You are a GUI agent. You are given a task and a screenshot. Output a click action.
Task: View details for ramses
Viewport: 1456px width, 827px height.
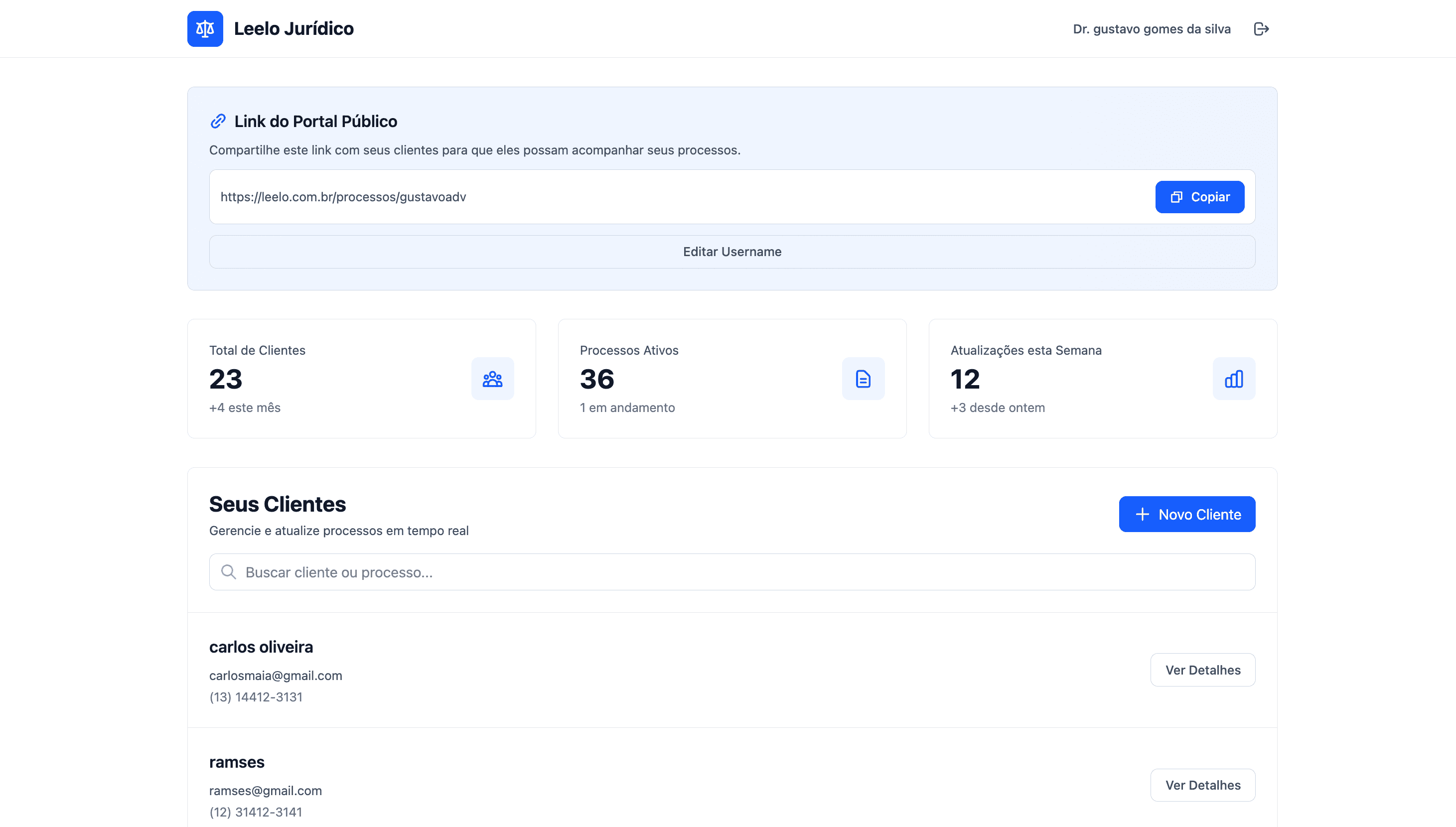click(x=1203, y=785)
